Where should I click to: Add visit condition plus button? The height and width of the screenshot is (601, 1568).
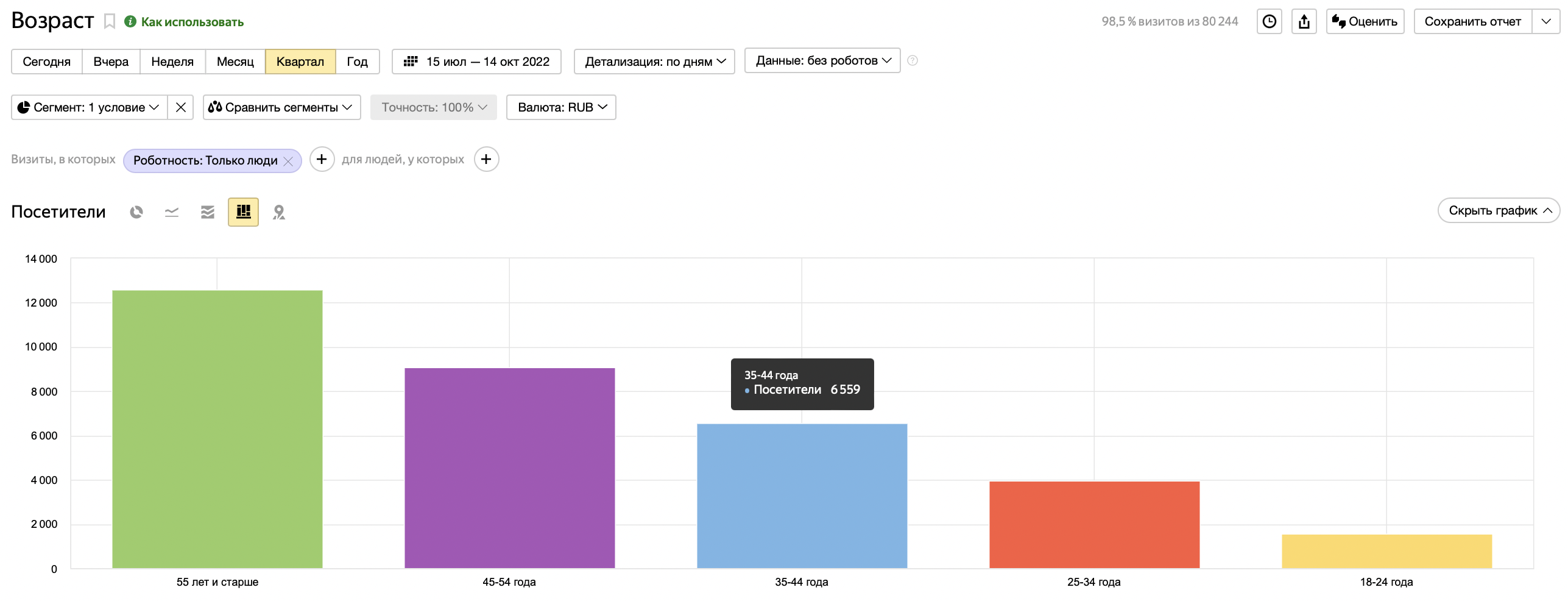coord(322,159)
